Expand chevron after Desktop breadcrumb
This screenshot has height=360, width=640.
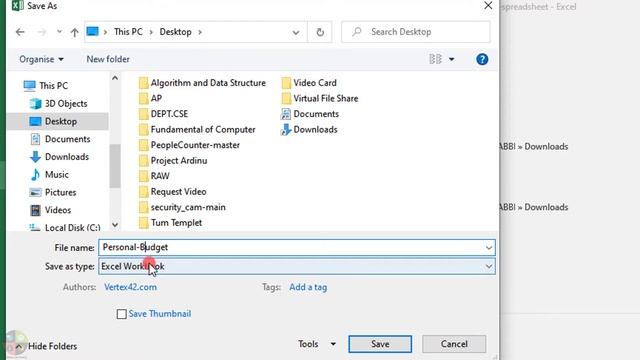coord(200,32)
